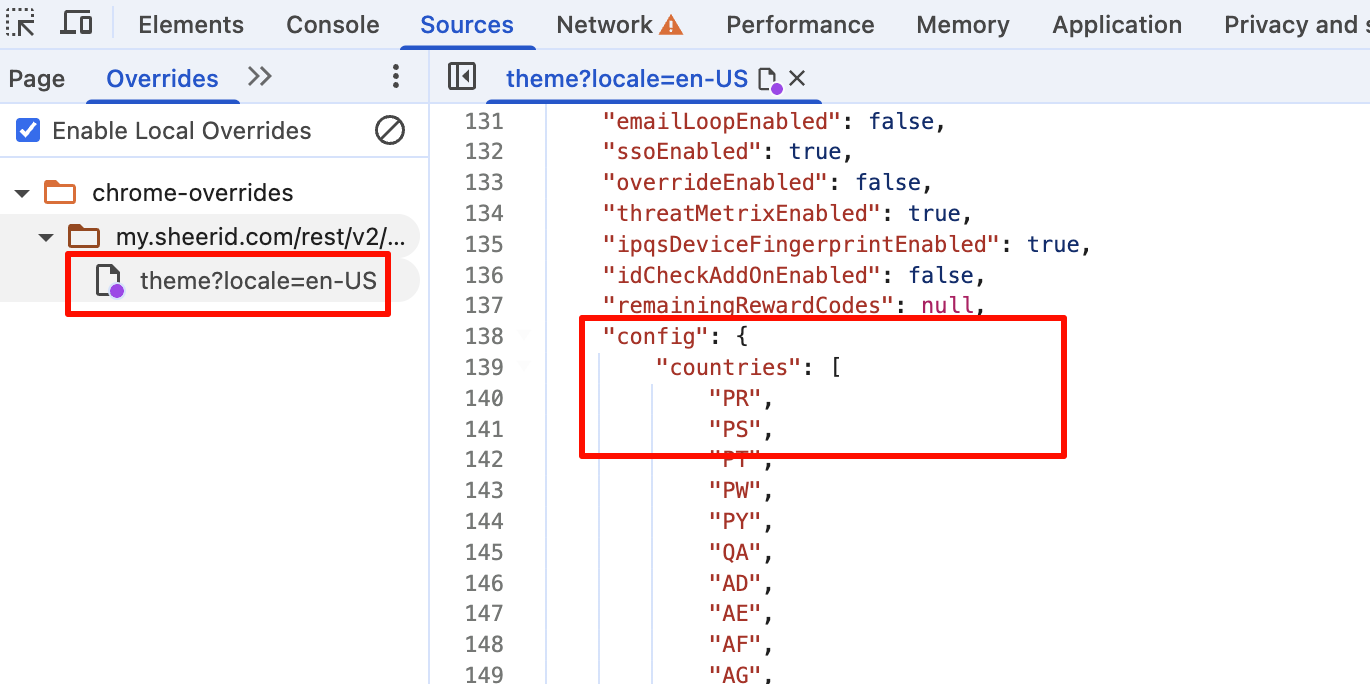Click the chrome-overrides folder icon
The height and width of the screenshot is (684, 1370).
(x=61, y=193)
